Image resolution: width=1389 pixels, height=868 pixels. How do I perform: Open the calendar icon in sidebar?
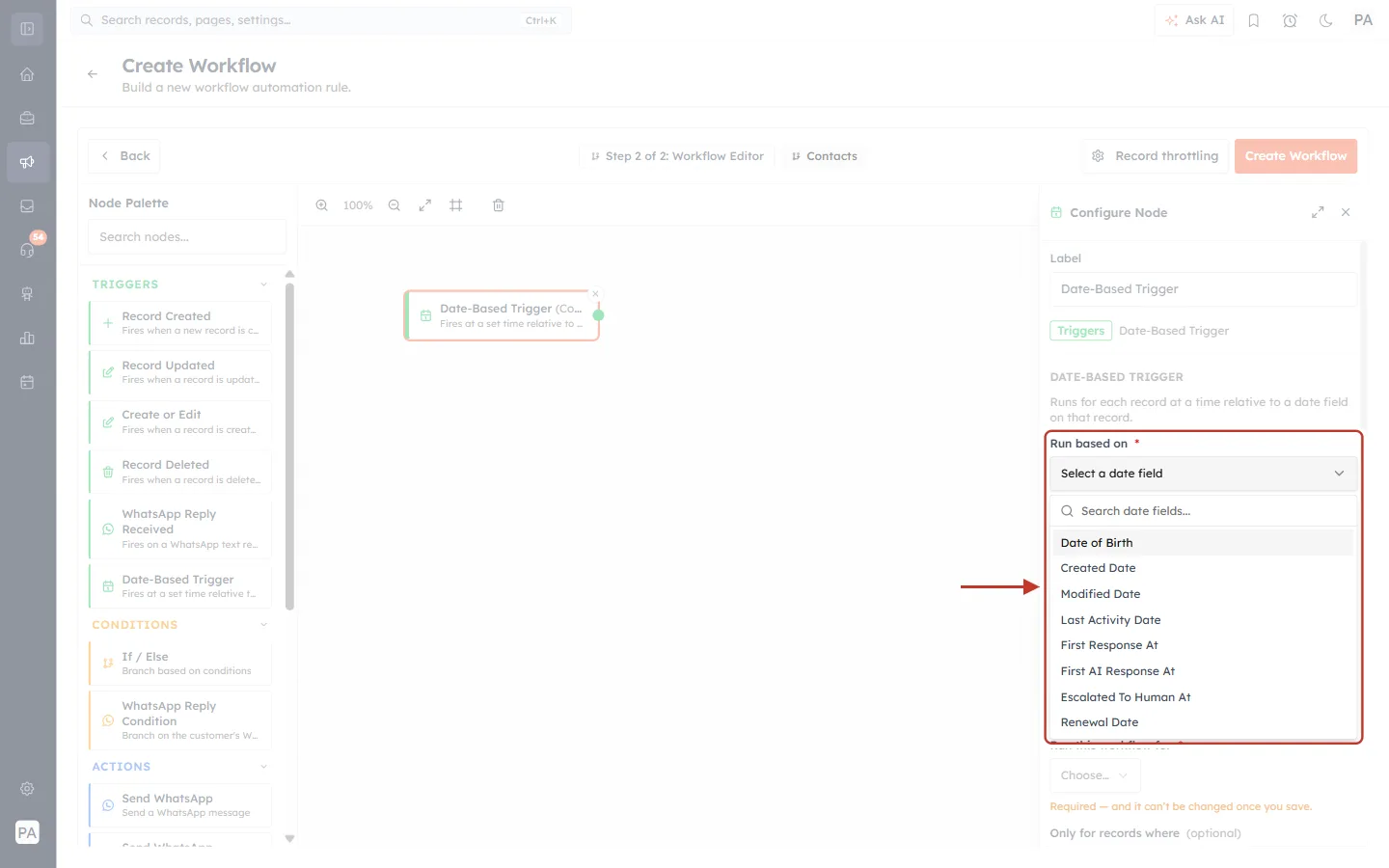tap(27, 382)
